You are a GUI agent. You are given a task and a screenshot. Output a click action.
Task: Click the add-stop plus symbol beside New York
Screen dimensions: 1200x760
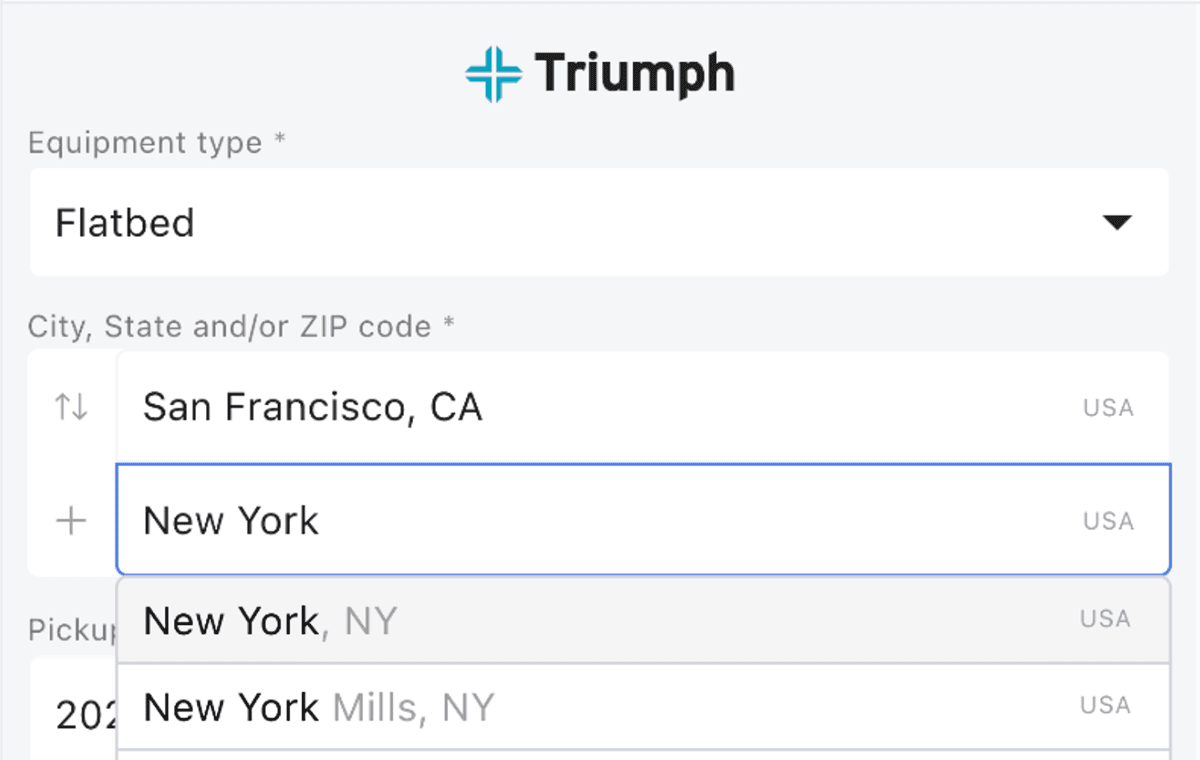click(x=70, y=520)
